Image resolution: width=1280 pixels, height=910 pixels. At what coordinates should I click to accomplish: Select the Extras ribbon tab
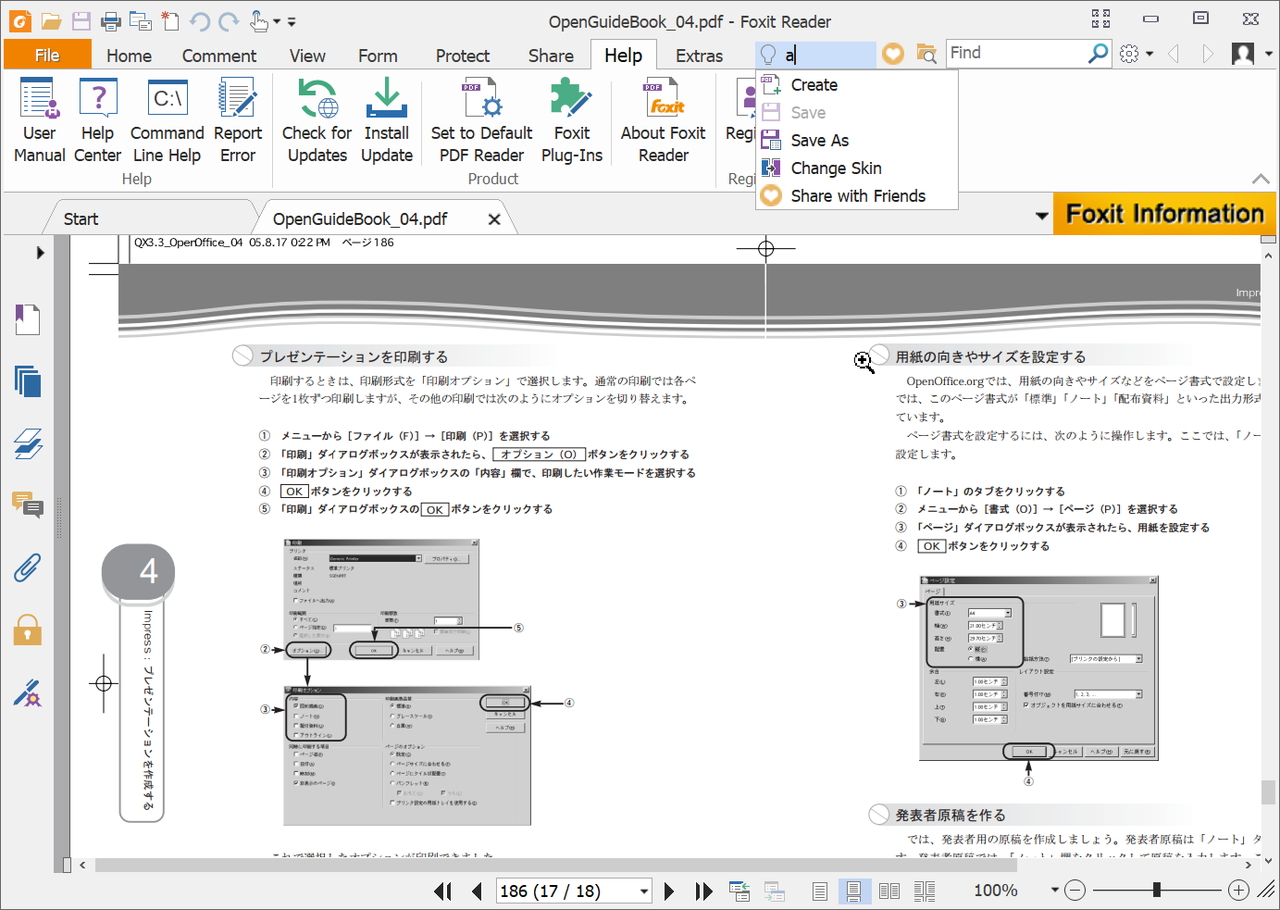click(699, 56)
